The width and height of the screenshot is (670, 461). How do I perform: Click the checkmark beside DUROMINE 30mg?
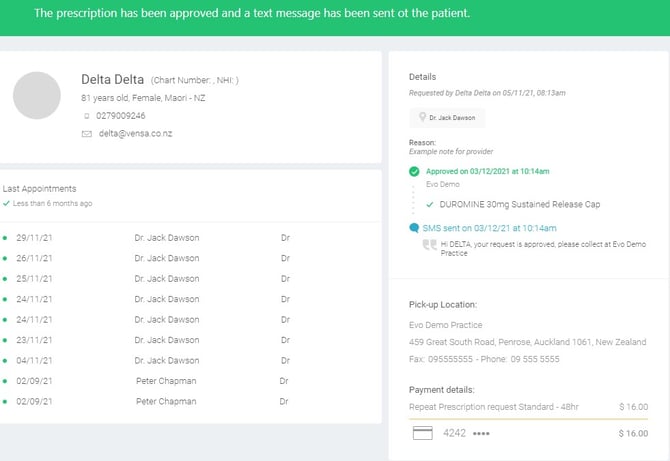coord(430,205)
